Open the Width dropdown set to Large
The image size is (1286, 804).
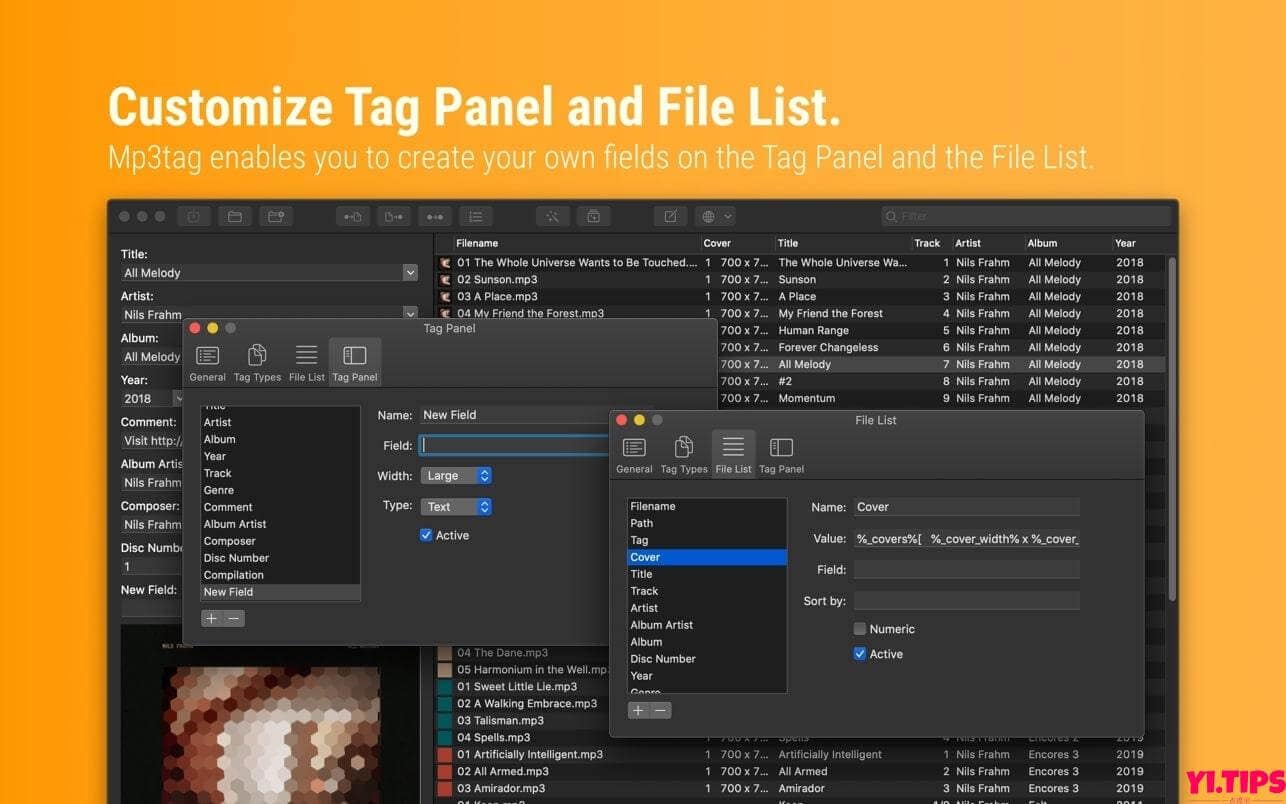point(456,475)
